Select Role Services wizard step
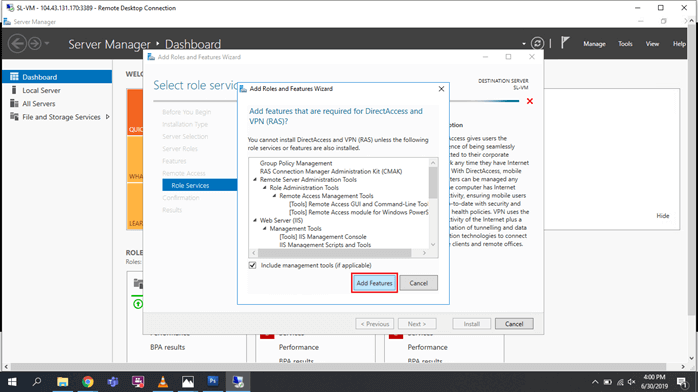Image resolution: width=698 pixels, height=392 pixels. 199,185
